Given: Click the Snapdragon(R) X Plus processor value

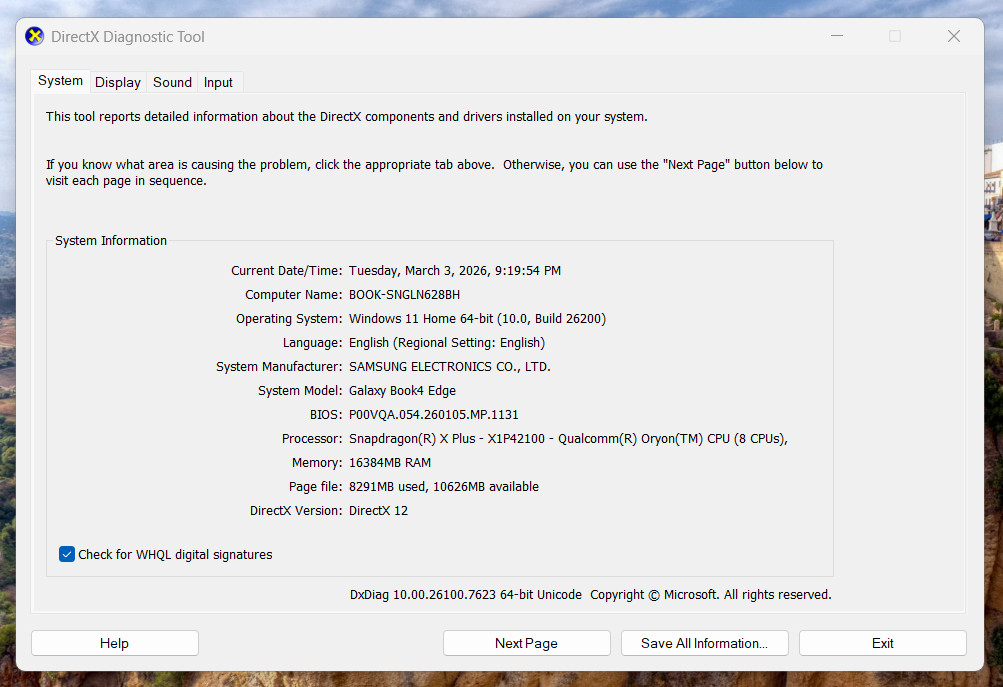Looking at the screenshot, I should [568, 439].
